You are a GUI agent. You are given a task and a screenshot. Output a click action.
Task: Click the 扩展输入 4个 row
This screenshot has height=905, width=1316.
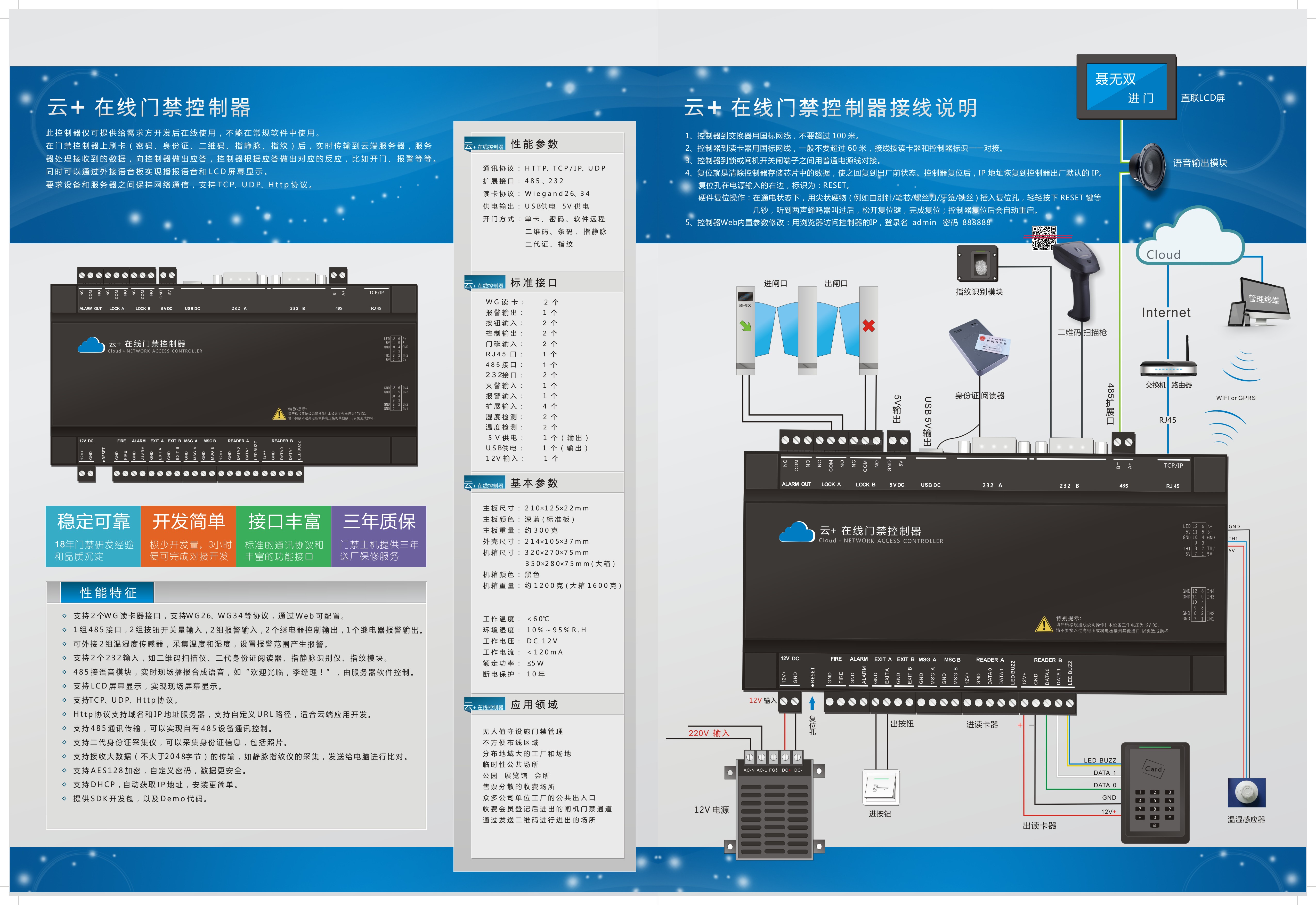[x=521, y=407]
